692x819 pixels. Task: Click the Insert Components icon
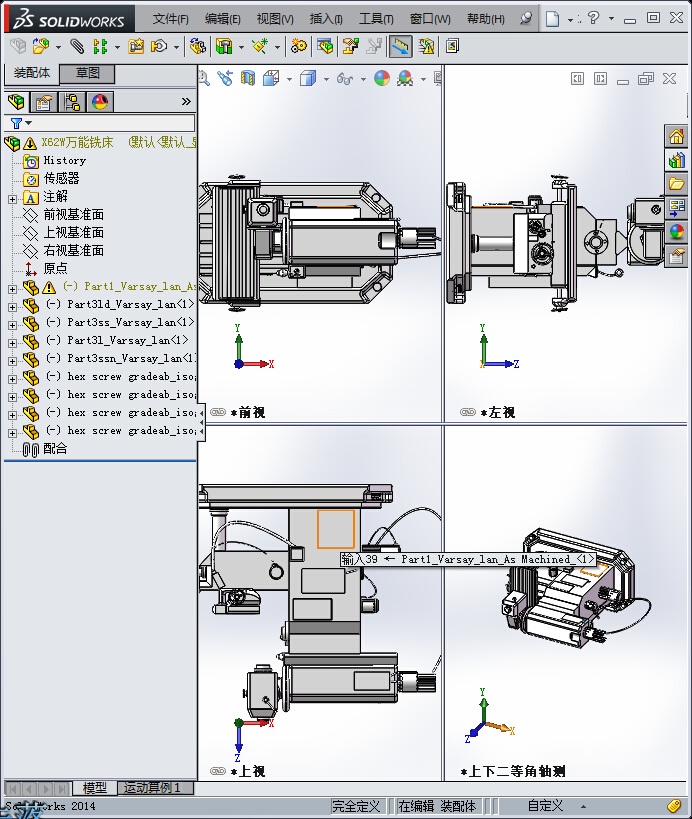[x=41, y=46]
